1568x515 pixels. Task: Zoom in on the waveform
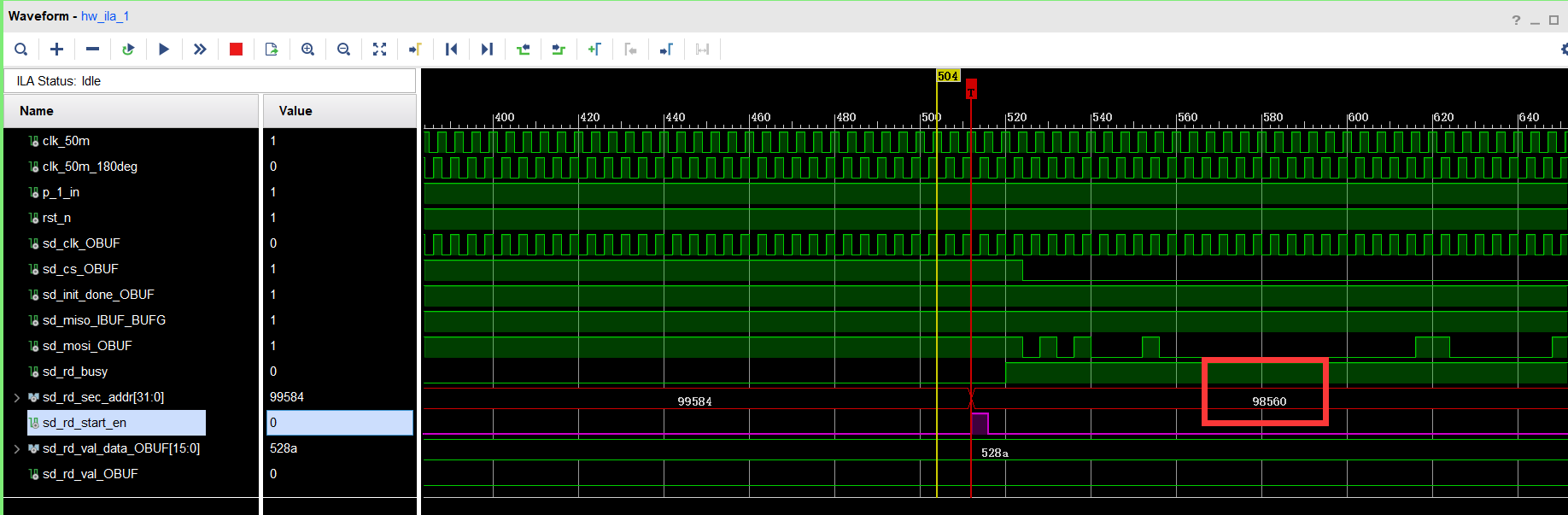[307, 50]
